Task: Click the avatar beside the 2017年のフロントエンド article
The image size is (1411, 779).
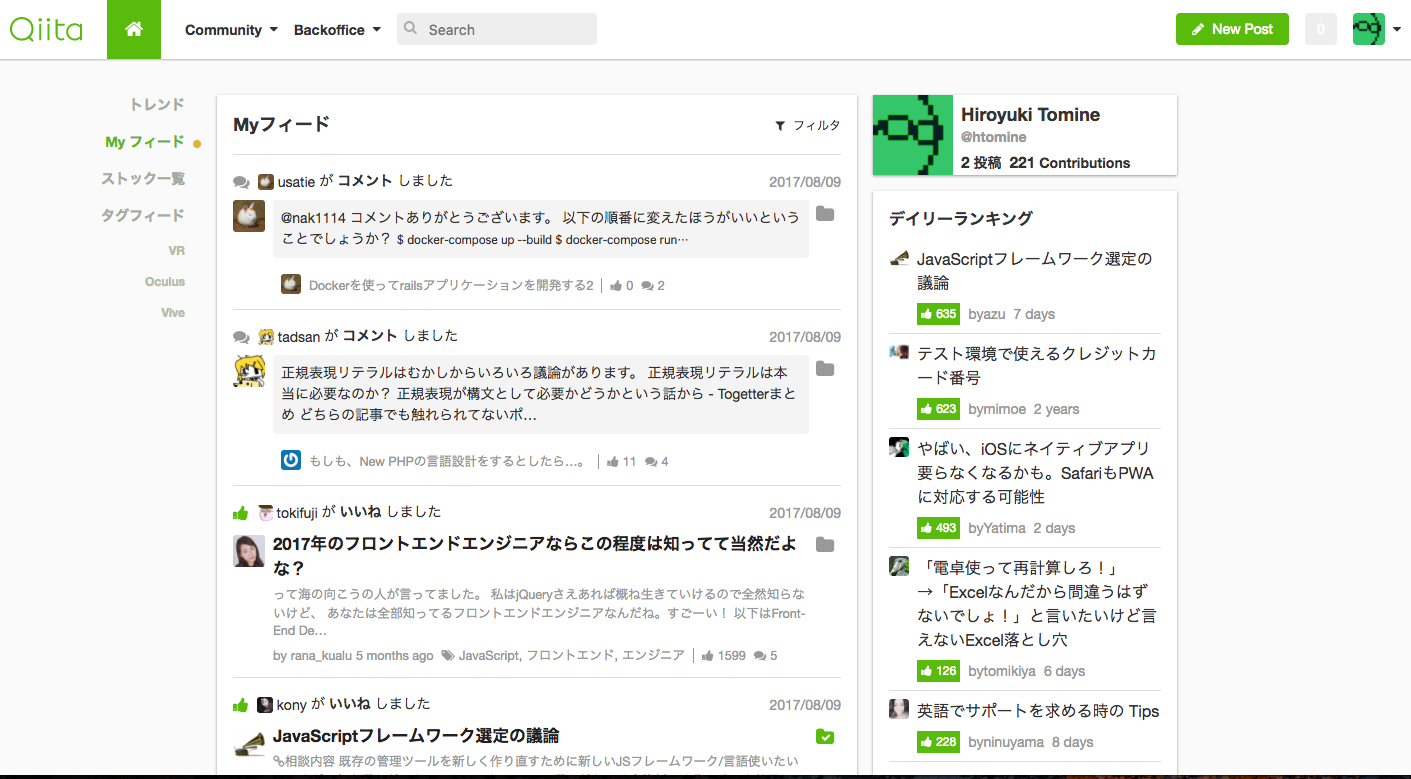Action: pyautogui.click(x=249, y=551)
